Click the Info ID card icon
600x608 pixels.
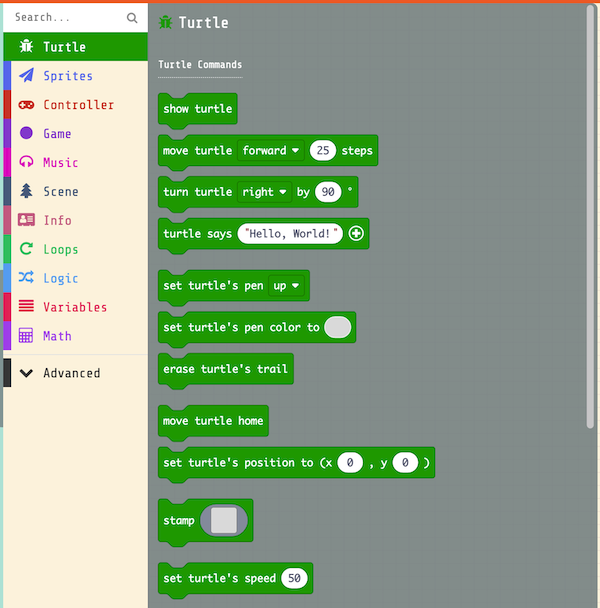[x=26, y=220]
